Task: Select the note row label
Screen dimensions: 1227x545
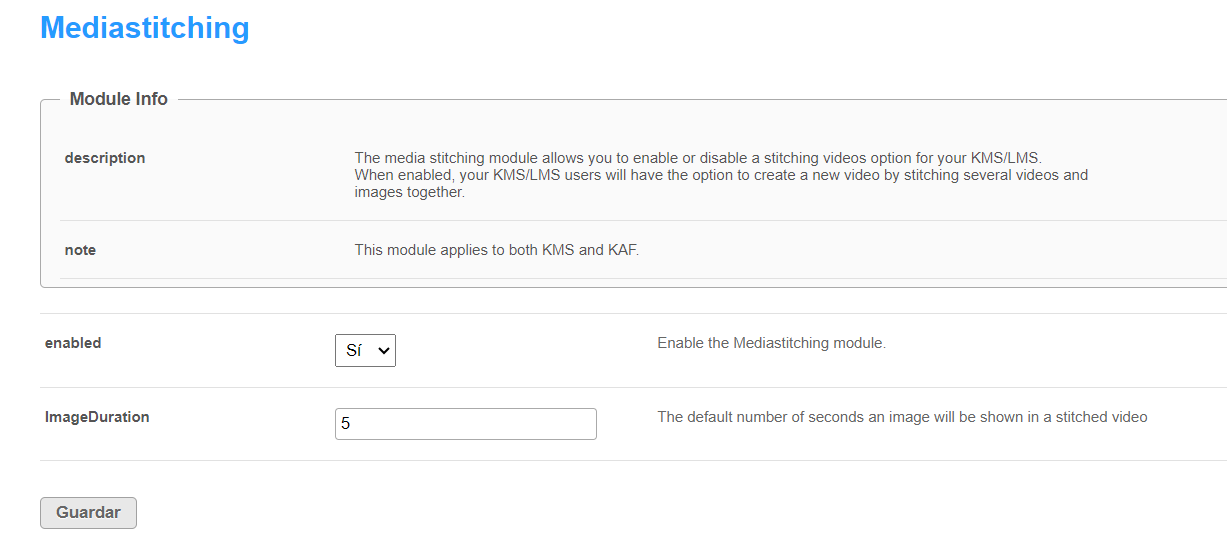Action: coord(80,250)
